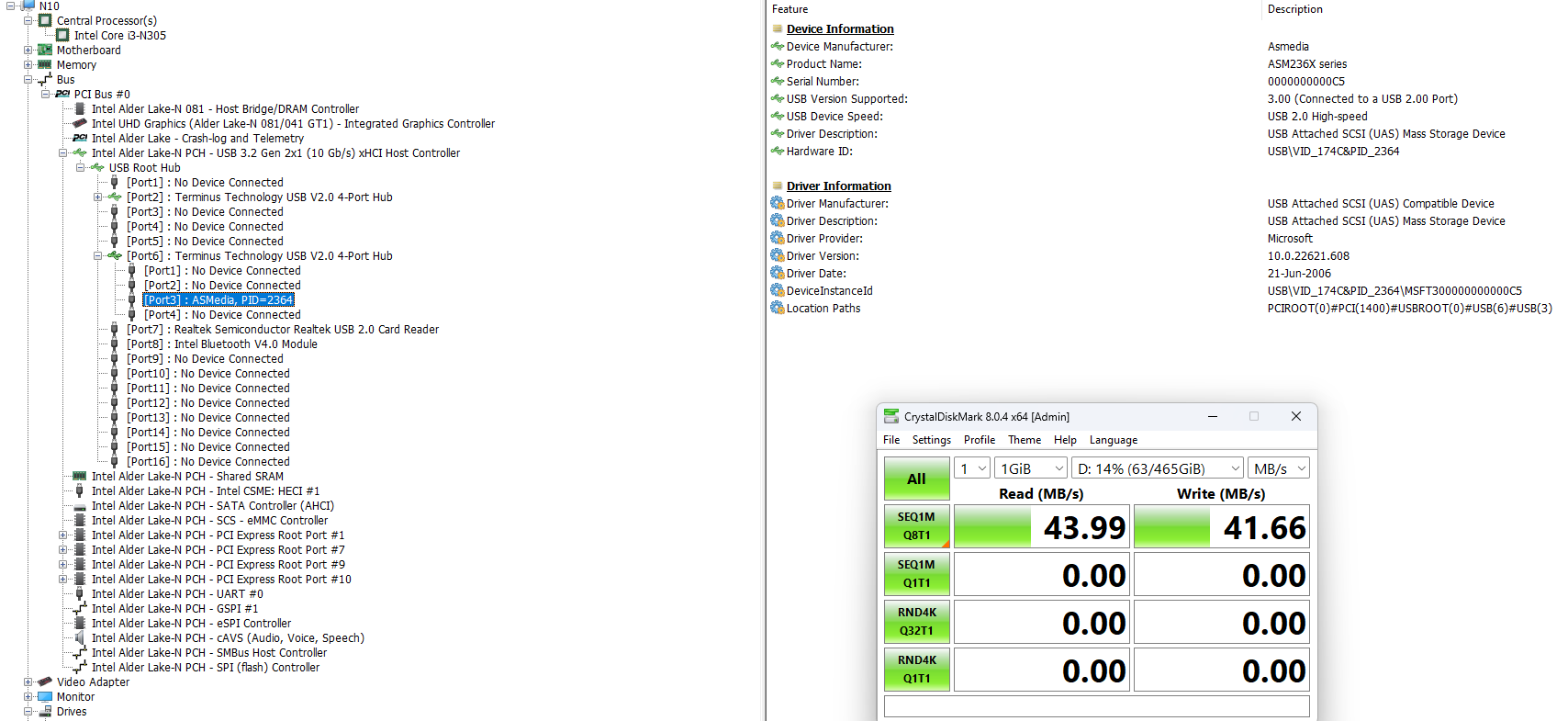Click the cAVS Audio speaker icon
The height and width of the screenshot is (721, 1568).
80,637
